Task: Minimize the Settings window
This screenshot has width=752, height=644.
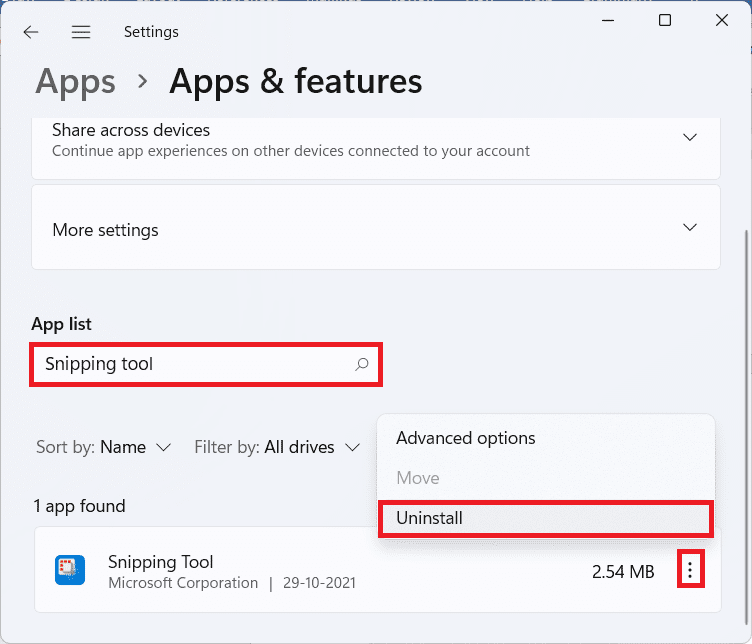Action: [608, 21]
